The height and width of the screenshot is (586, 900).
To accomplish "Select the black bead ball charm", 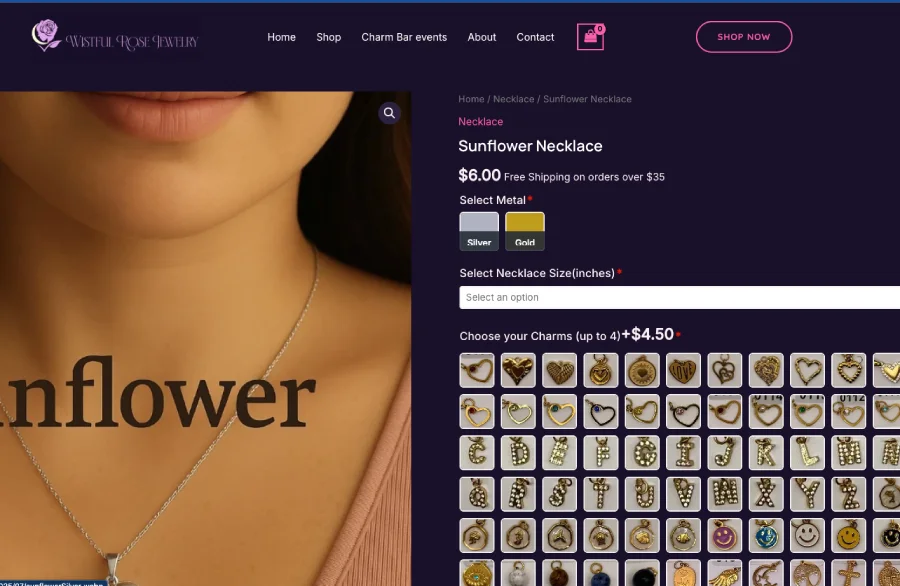I will 642,573.
